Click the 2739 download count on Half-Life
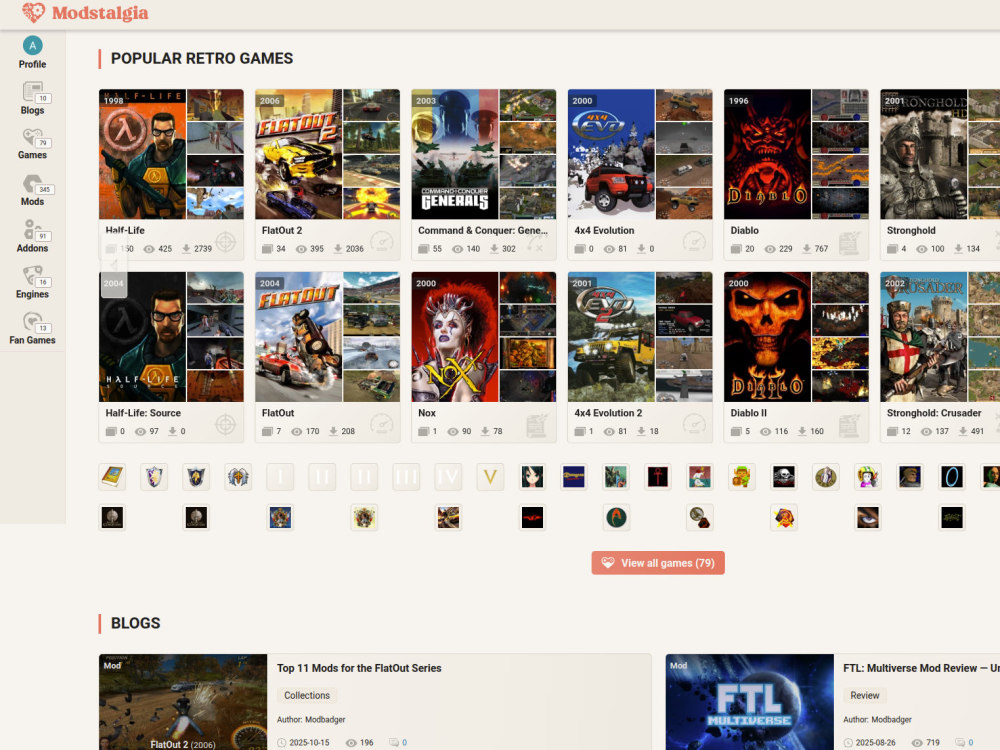 click(196, 249)
